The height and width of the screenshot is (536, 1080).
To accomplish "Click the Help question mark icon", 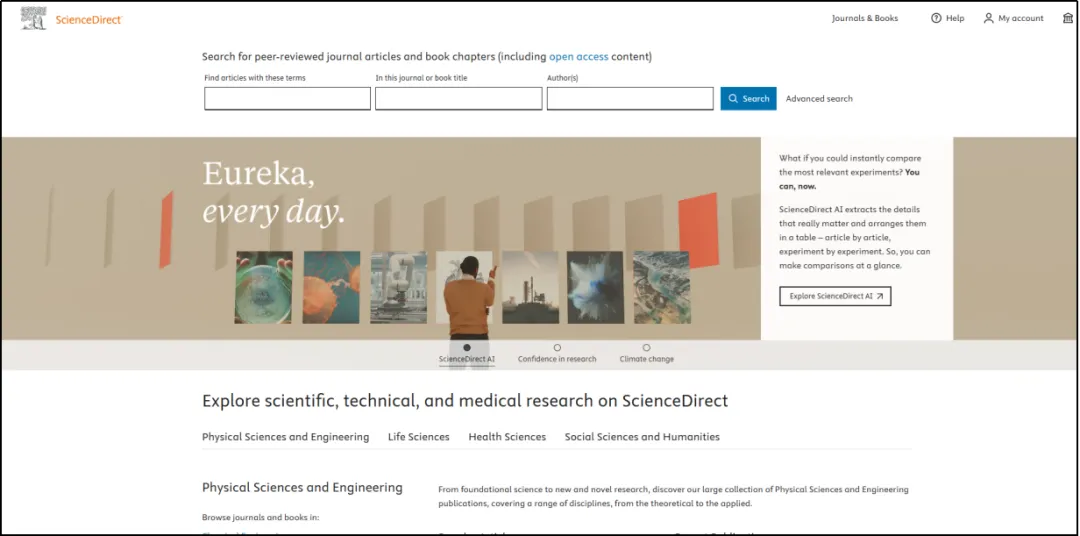I will point(936,18).
